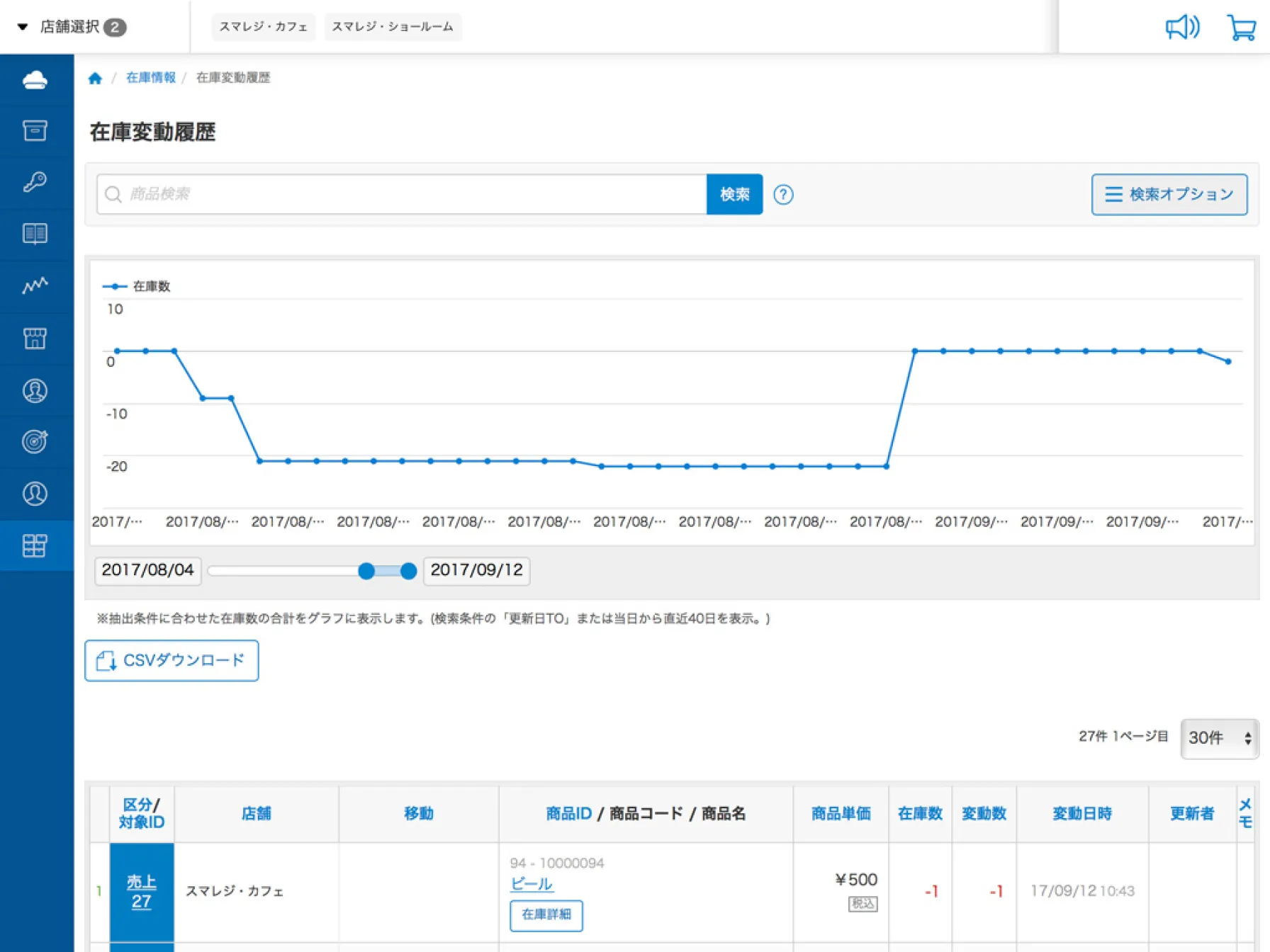This screenshot has height=952, width=1270.
Task: Click the last data point on the chart
Action: (x=1228, y=361)
